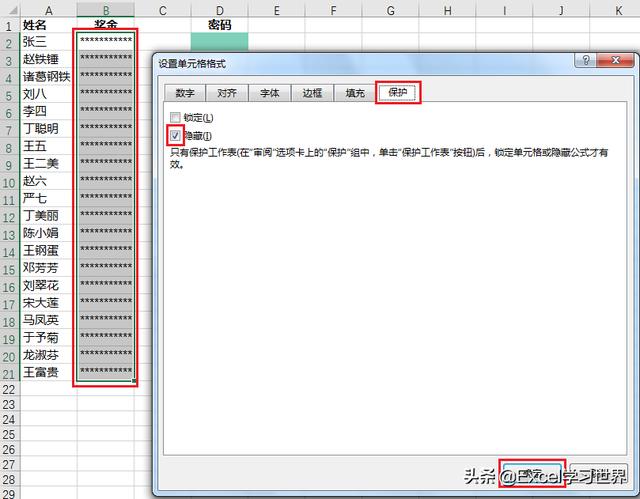Select column F header
The width and height of the screenshot is (640, 499).
[x=333, y=10]
